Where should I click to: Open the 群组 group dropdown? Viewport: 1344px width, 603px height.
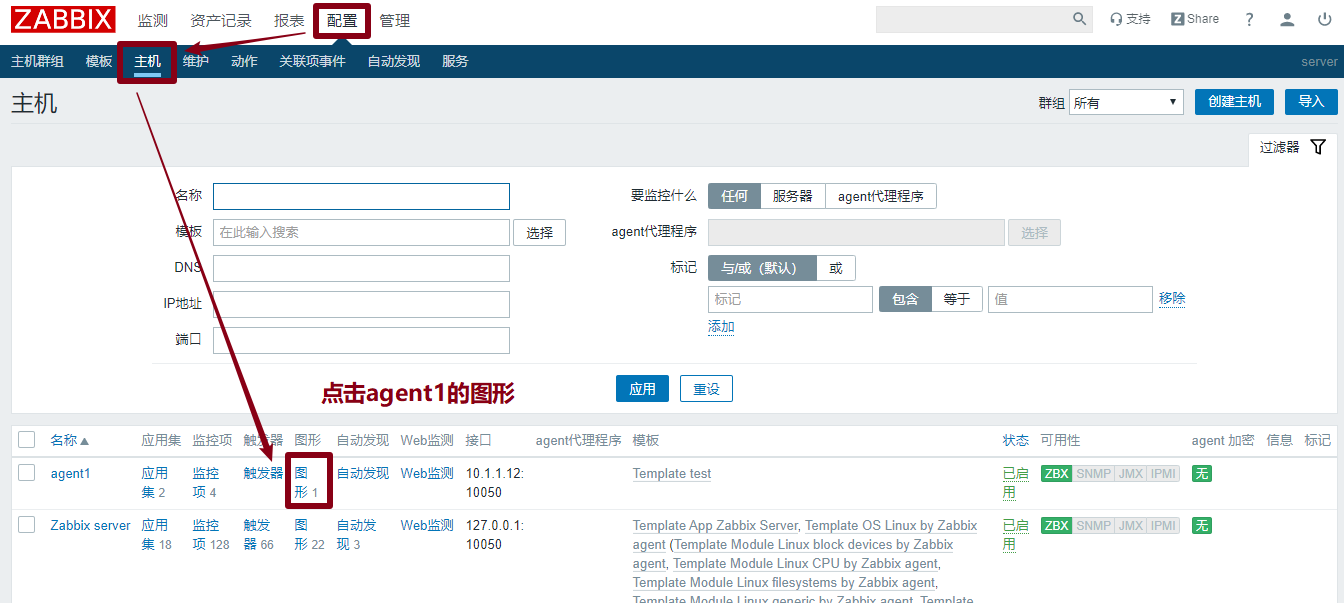(1126, 102)
